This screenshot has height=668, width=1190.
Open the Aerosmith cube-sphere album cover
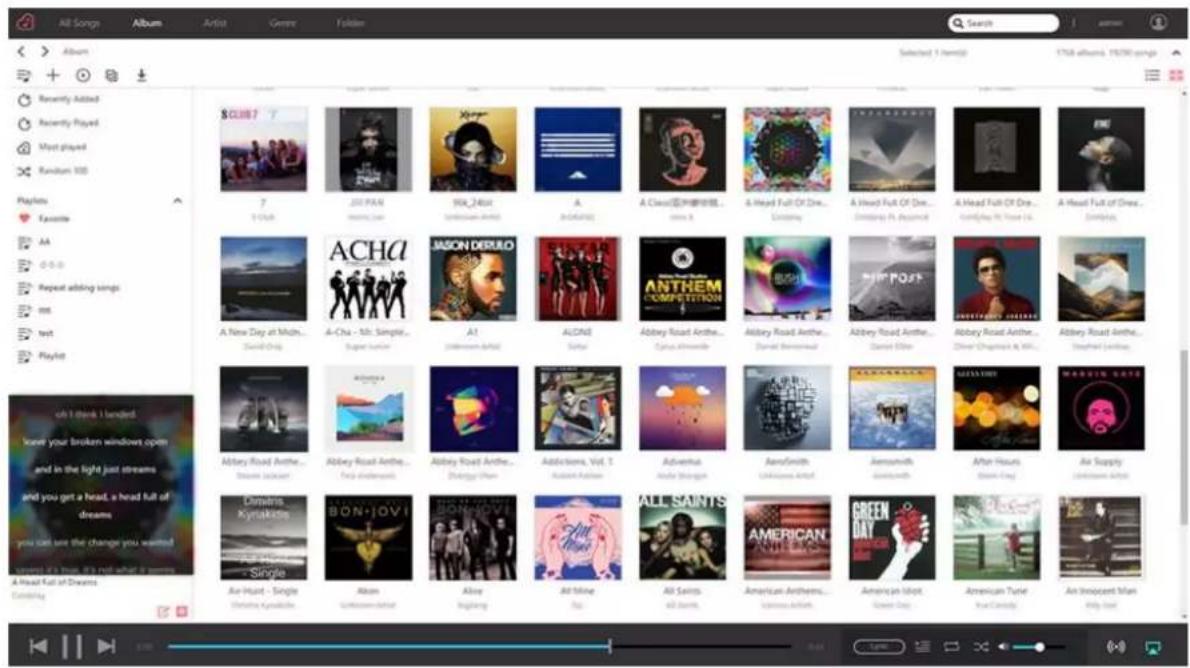pos(787,408)
